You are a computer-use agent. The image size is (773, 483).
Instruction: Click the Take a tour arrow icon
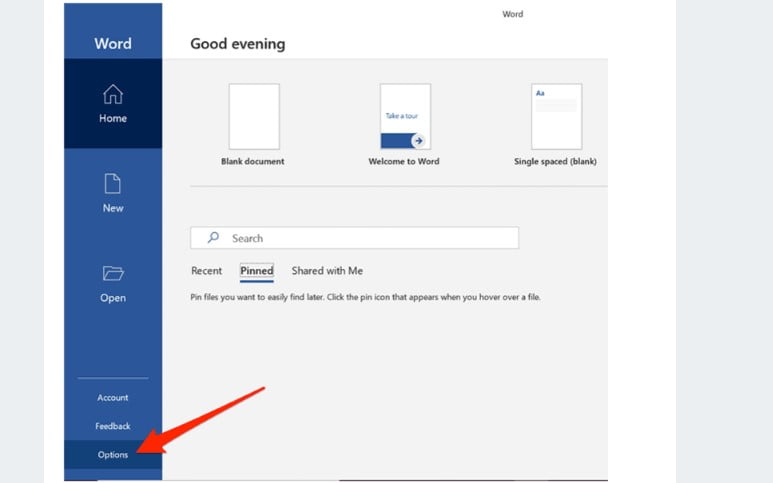418,140
